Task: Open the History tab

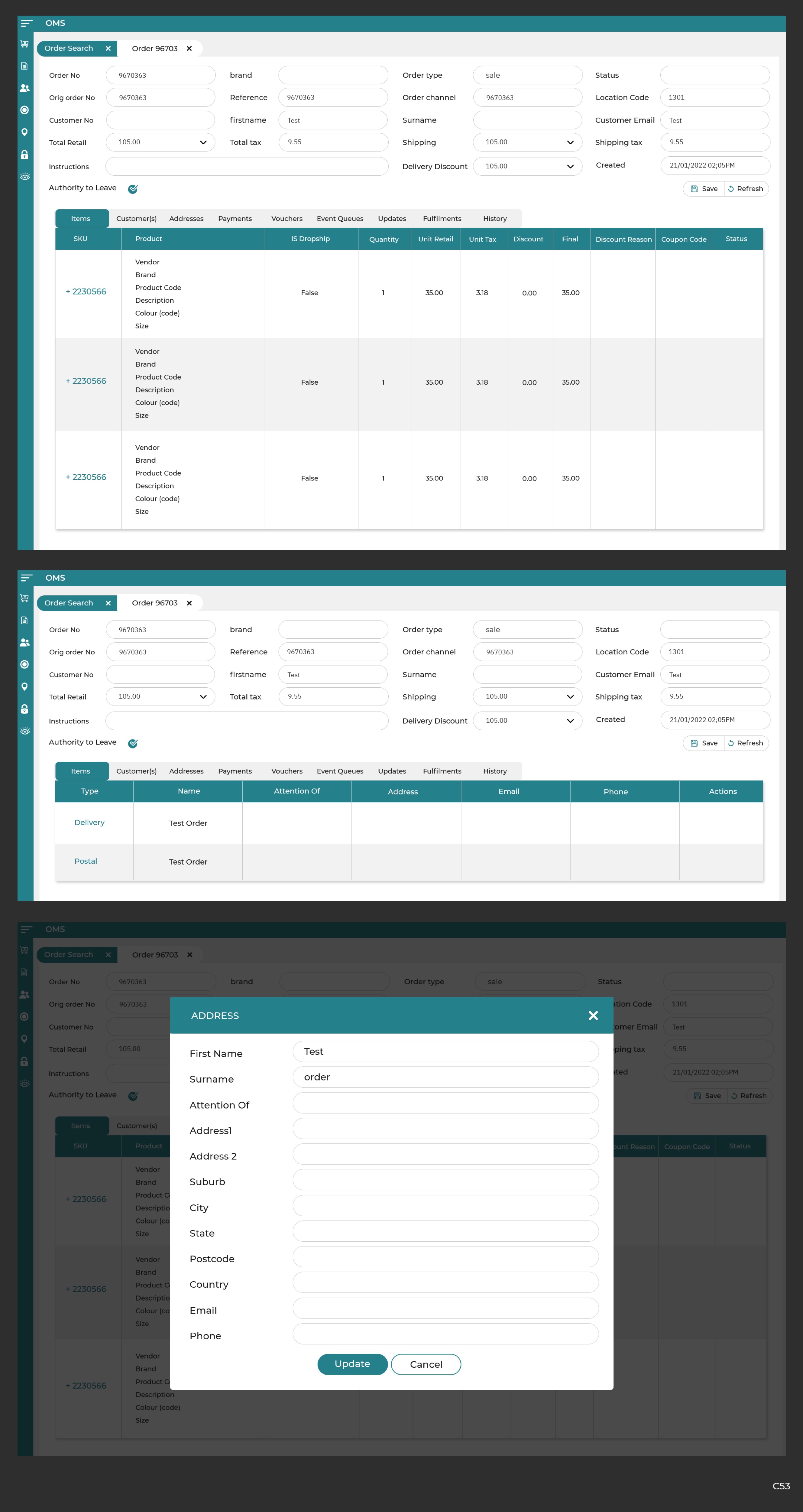Action: (x=494, y=218)
